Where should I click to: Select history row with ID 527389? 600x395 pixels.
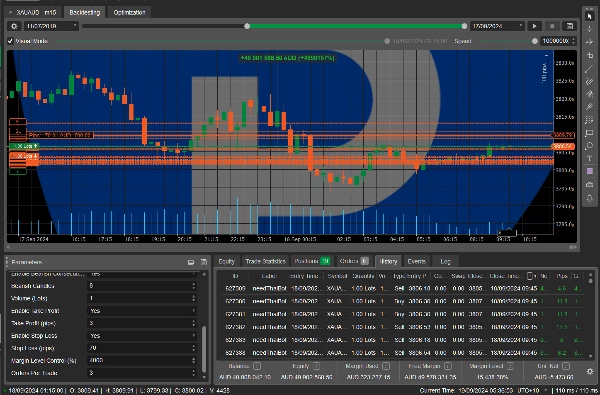click(x=403, y=288)
